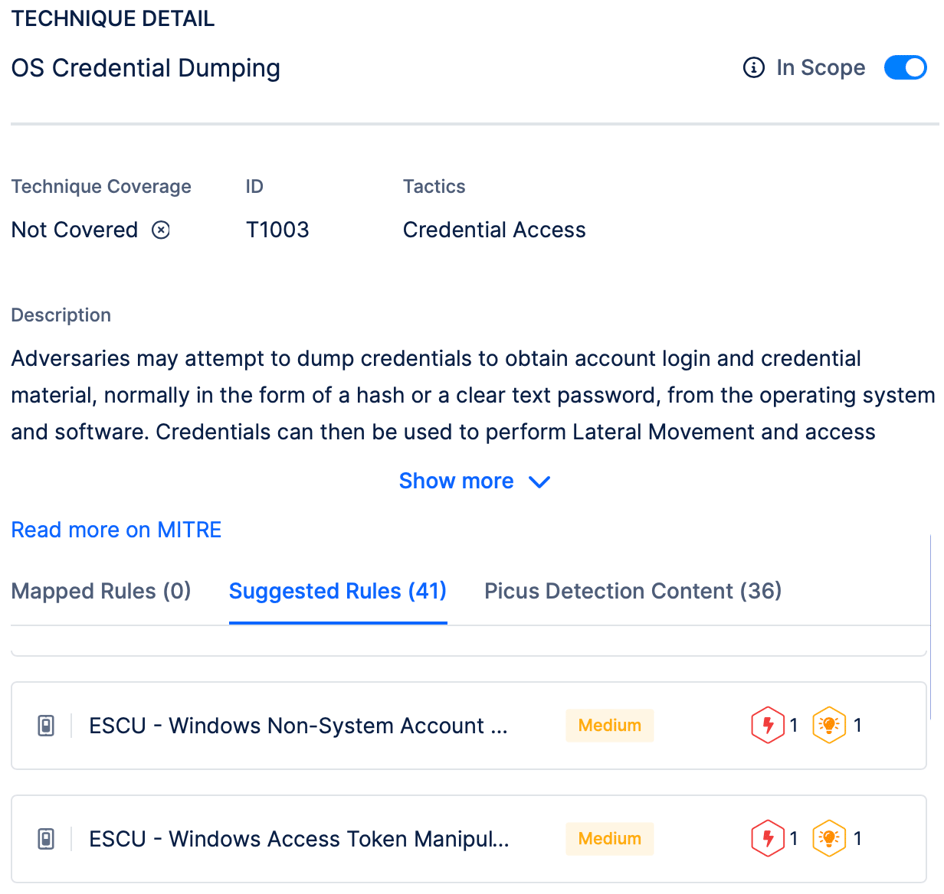944x894 pixels.
Task: Click the orange lightbulb hexagon on the second rule
Action: 830,838
